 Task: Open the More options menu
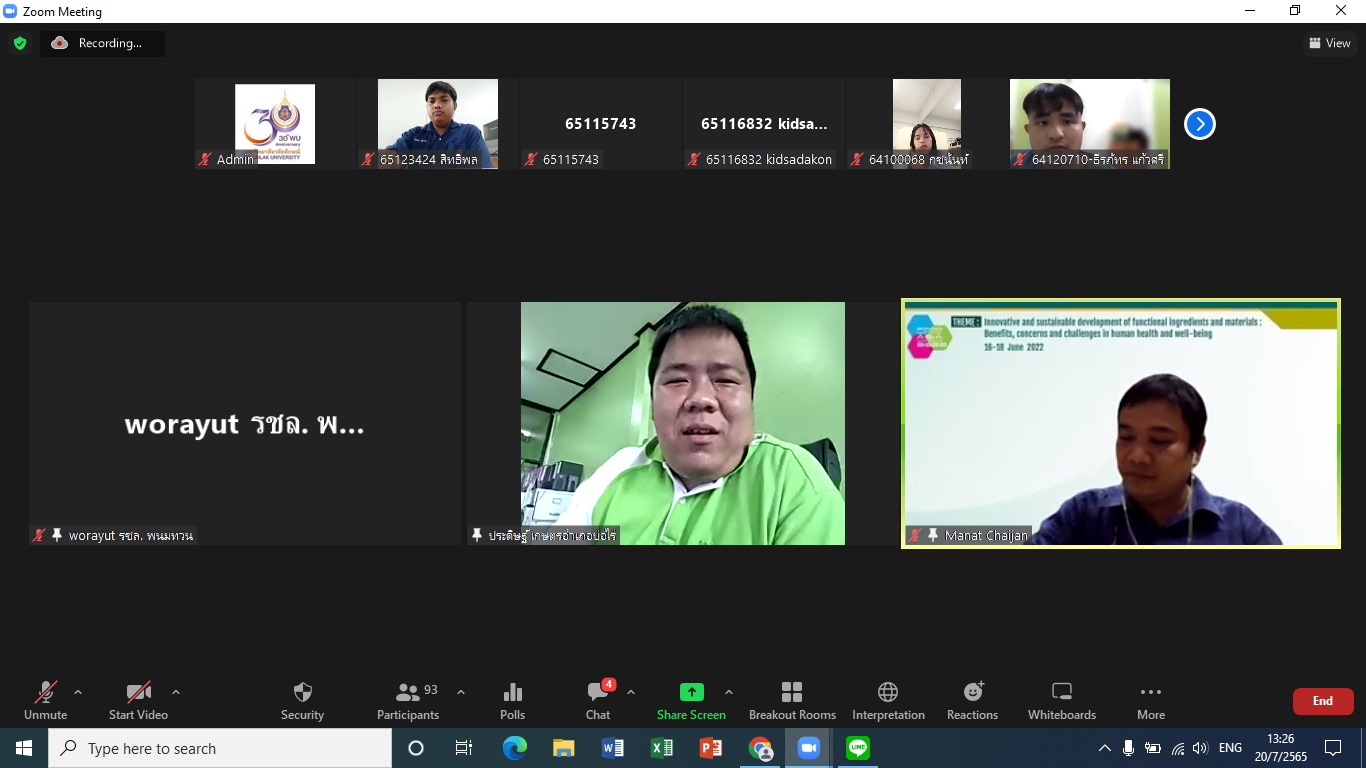coord(1151,700)
